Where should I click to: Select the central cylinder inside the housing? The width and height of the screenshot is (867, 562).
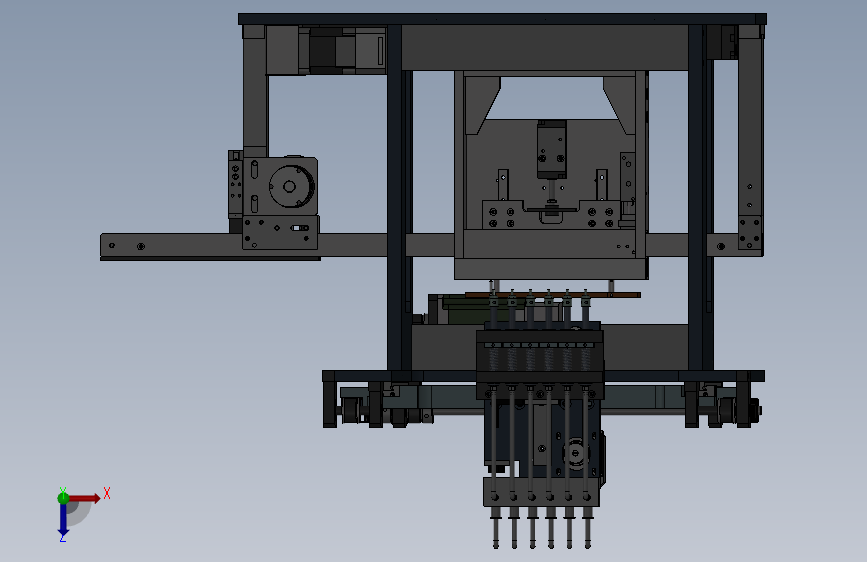pyautogui.click(x=552, y=150)
